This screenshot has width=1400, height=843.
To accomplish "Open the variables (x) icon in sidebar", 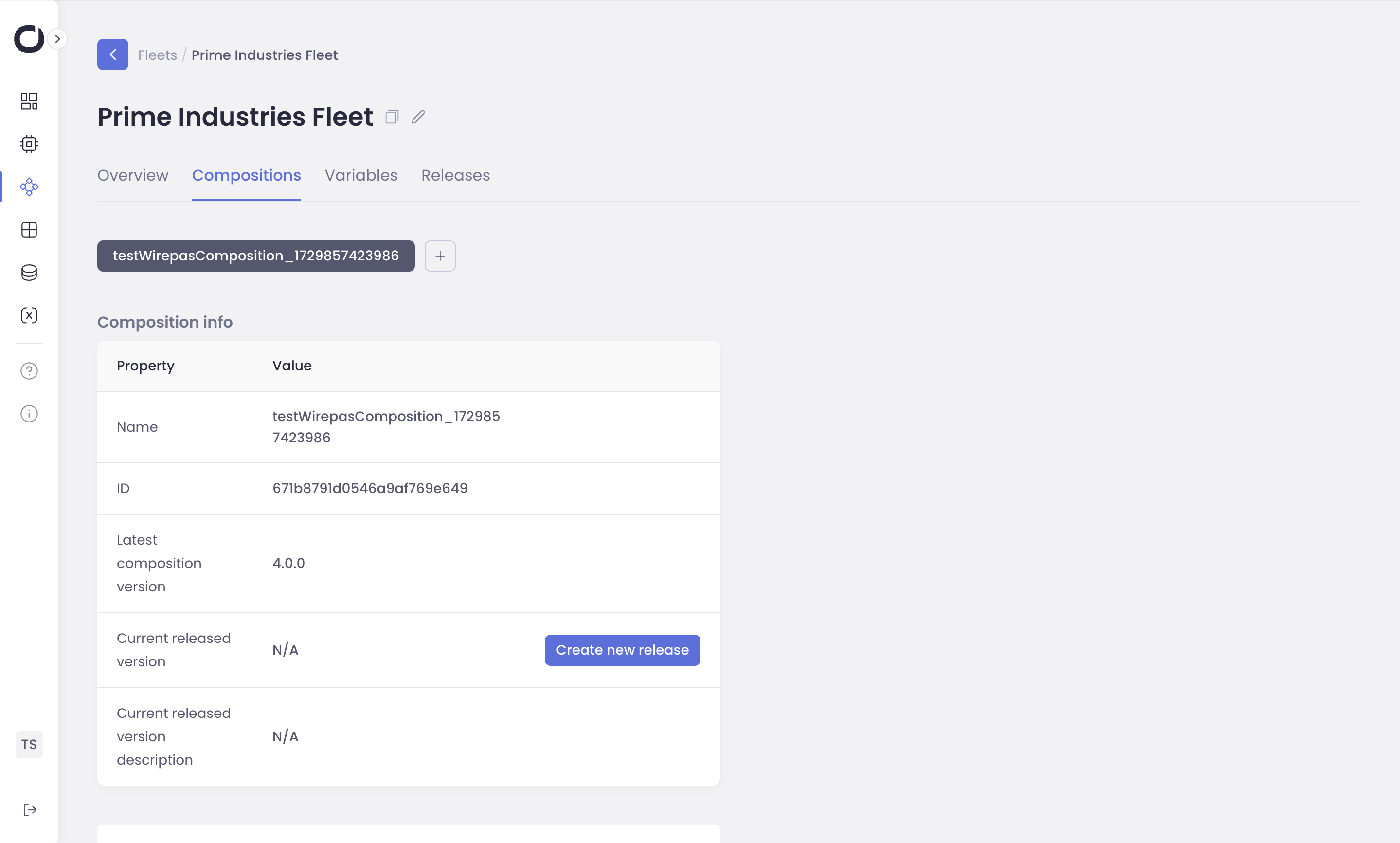I will [x=29, y=315].
